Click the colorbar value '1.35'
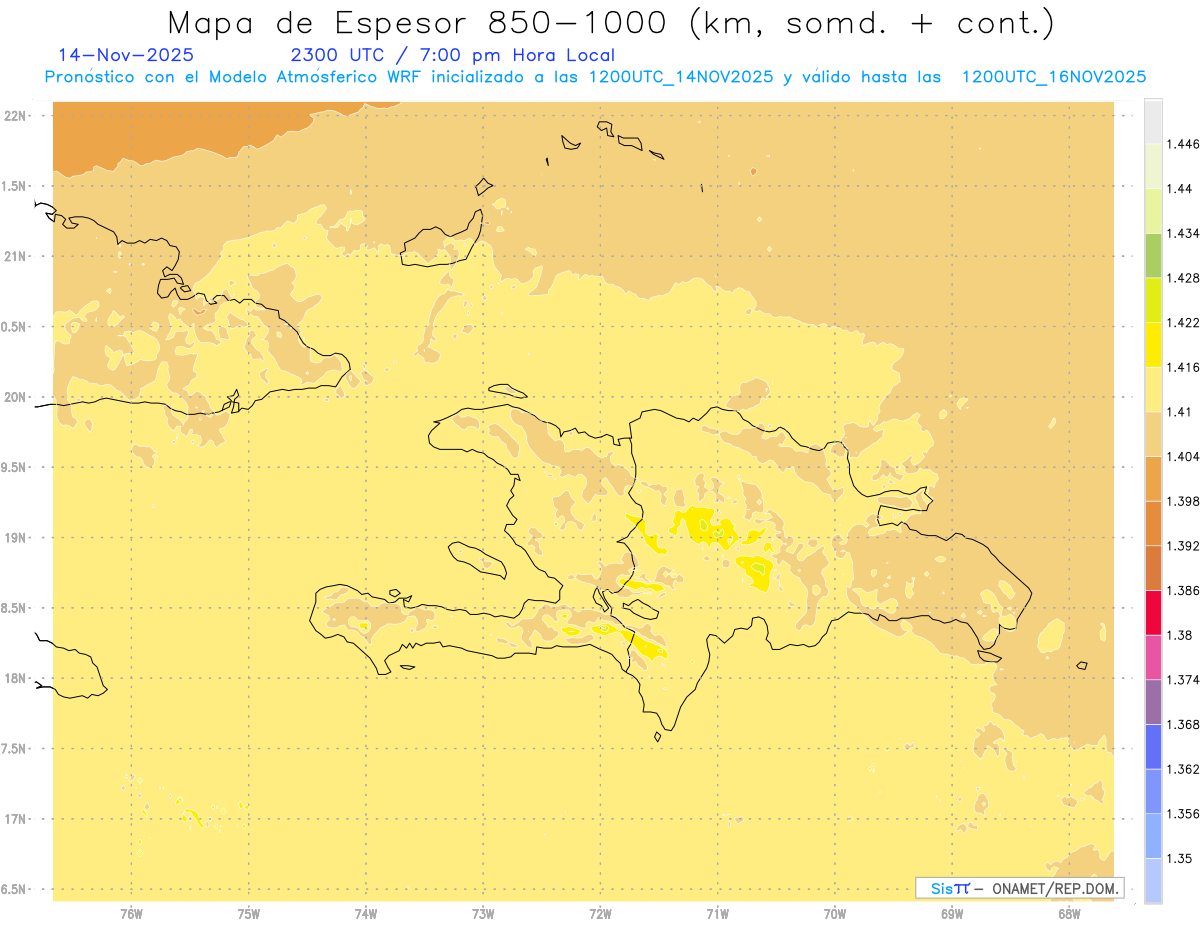Image resolution: width=1200 pixels, height=927 pixels. tap(1178, 858)
